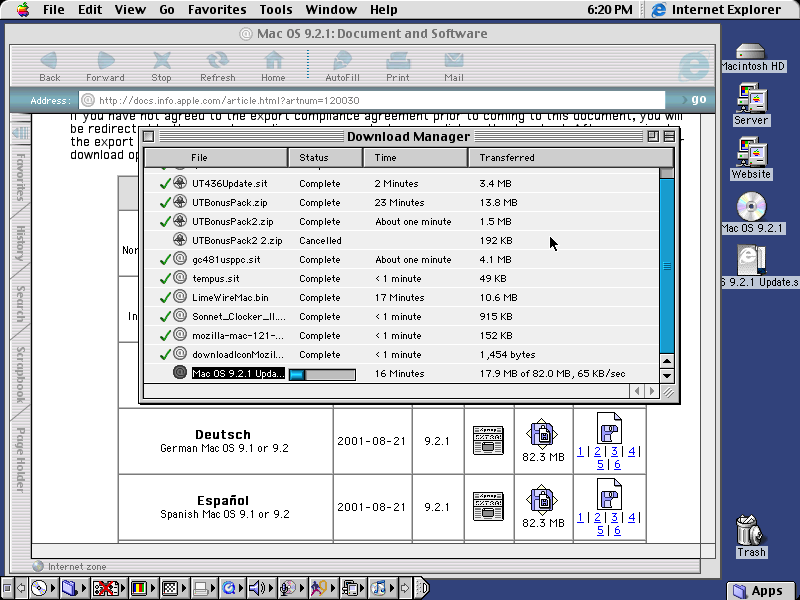Click the Home toolbar icon
The height and width of the screenshot is (600, 800).
274,60
